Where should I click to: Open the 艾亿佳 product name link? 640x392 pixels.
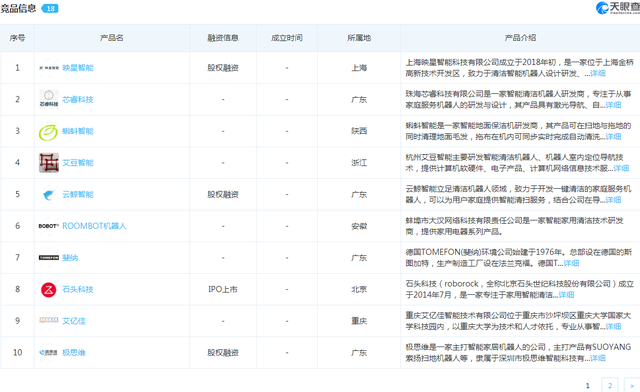click(74, 321)
